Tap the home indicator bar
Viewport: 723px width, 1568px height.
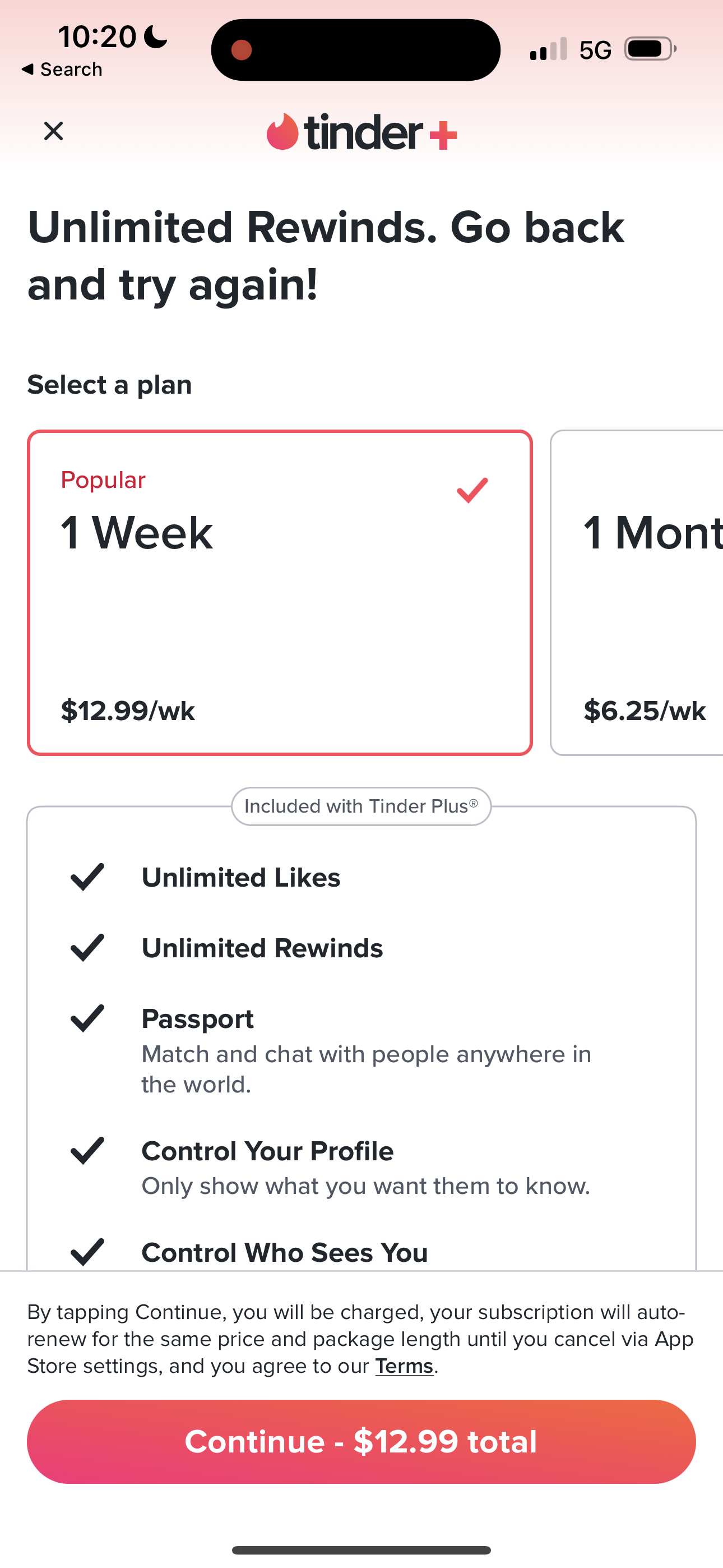pos(361,1549)
